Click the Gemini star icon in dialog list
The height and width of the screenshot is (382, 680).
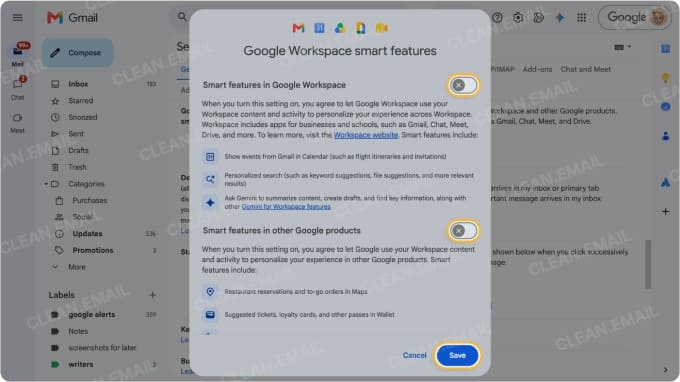click(x=210, y=202)
